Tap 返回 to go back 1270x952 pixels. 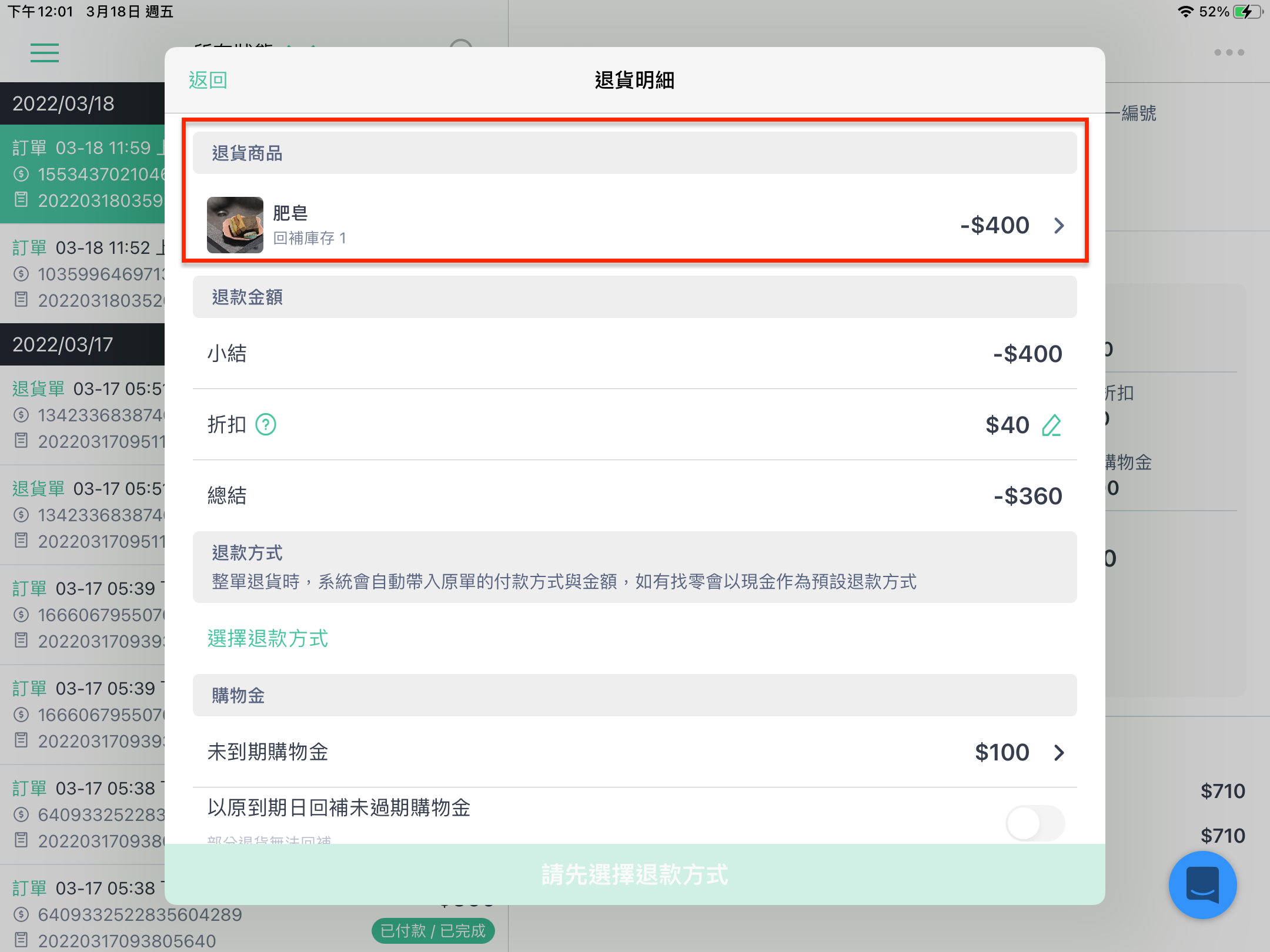tap(208, 80)
